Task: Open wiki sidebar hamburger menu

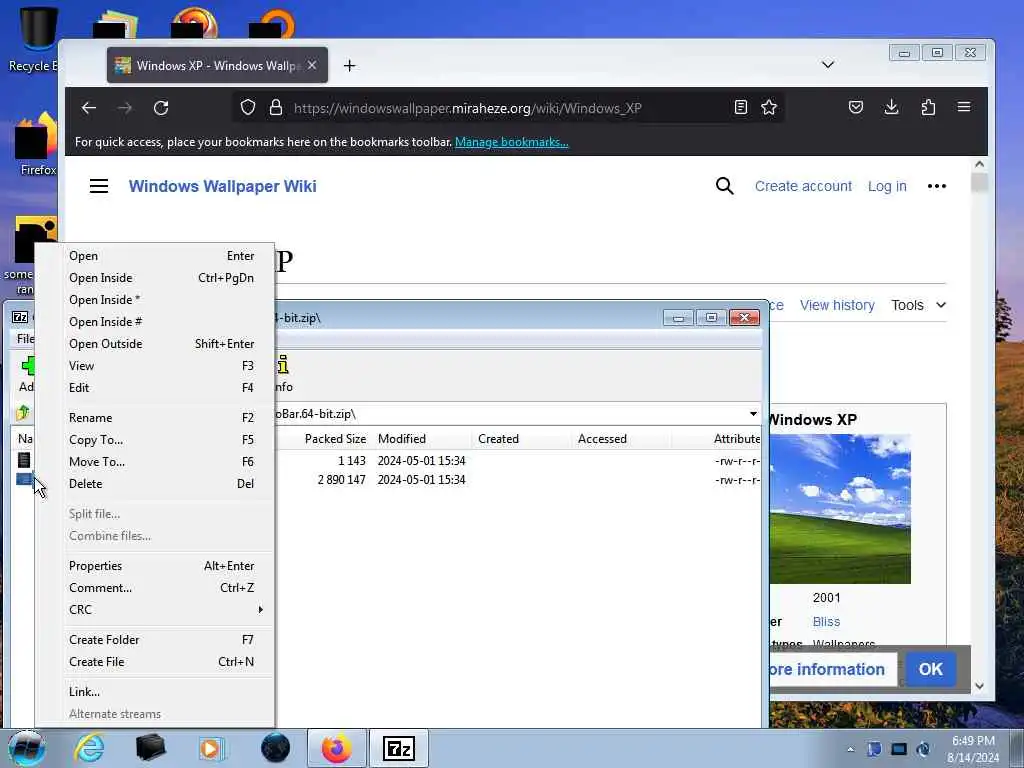Action: click(99, 186)
